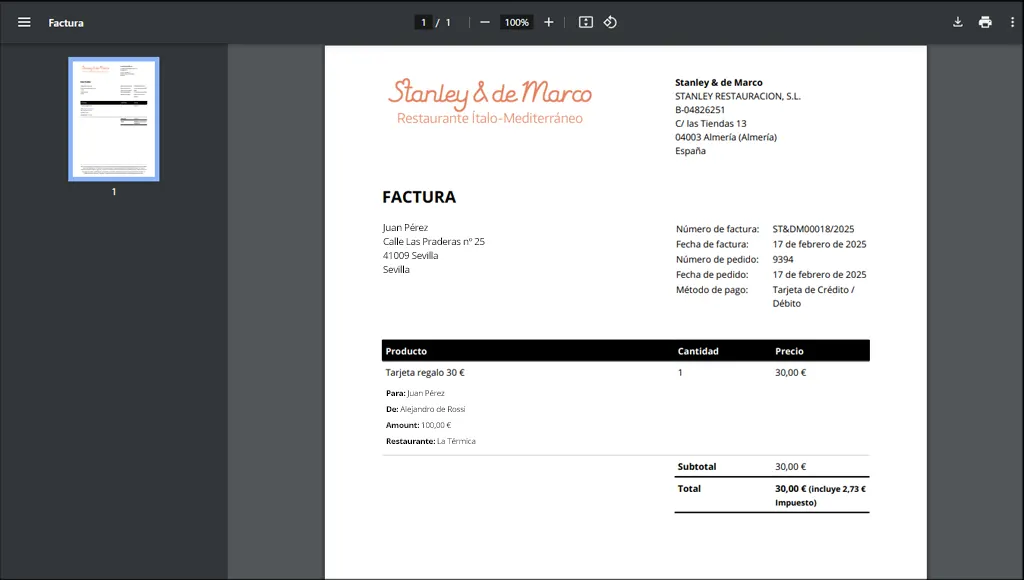The height and width of the screenshot is (580, 1024).
Task: Click the fit to page icon
Action: click(x=586, y=22)
